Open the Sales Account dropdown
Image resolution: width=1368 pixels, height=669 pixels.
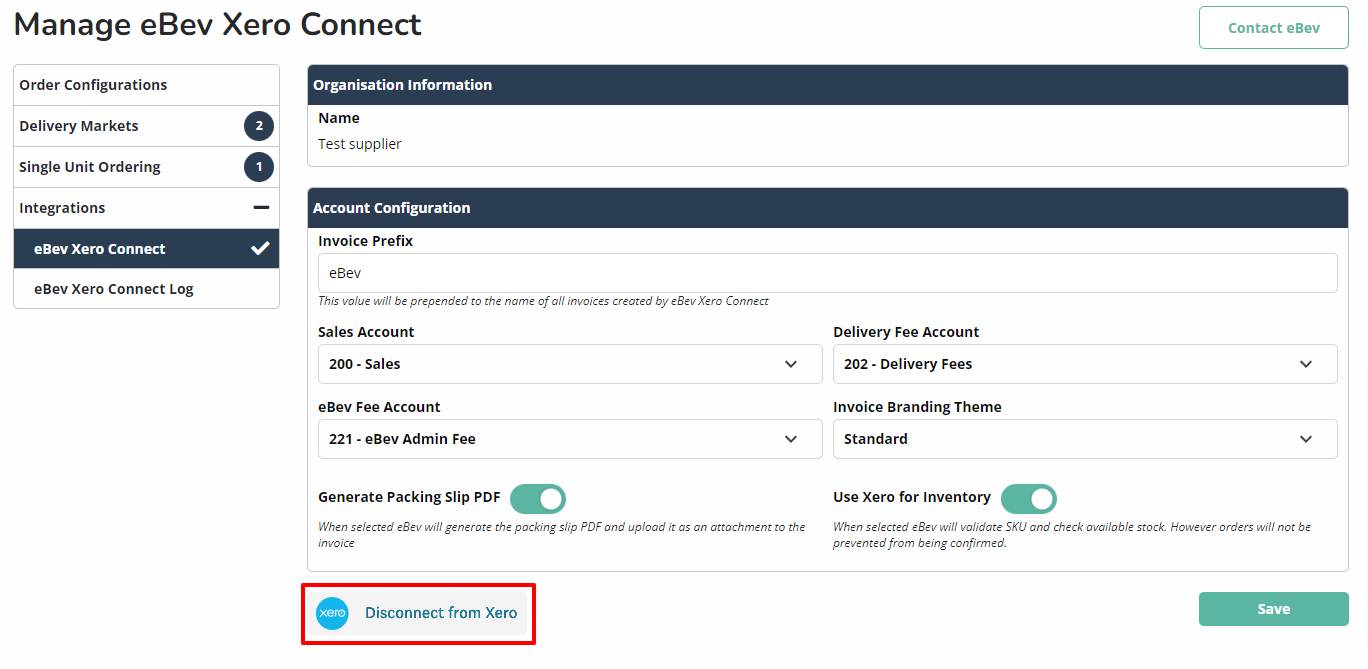point(570,364)
